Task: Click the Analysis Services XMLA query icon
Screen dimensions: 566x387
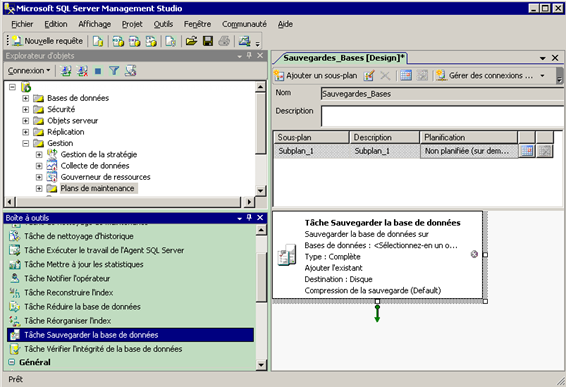Action: click(151, 41)
